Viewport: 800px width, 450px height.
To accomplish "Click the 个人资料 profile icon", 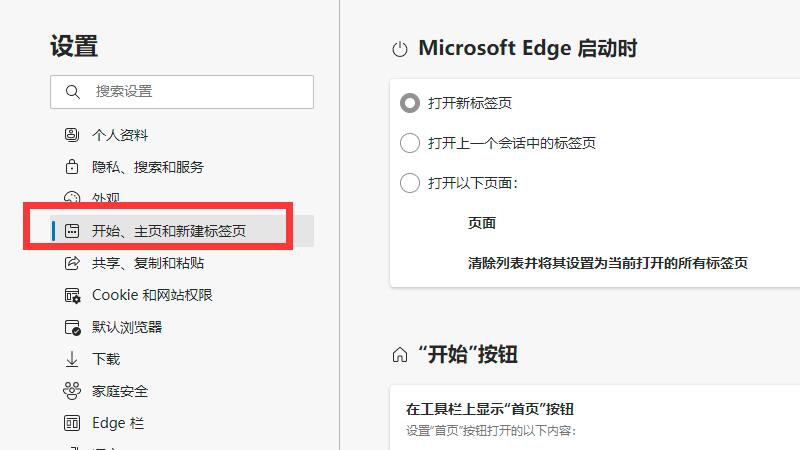I will point(72,135).
